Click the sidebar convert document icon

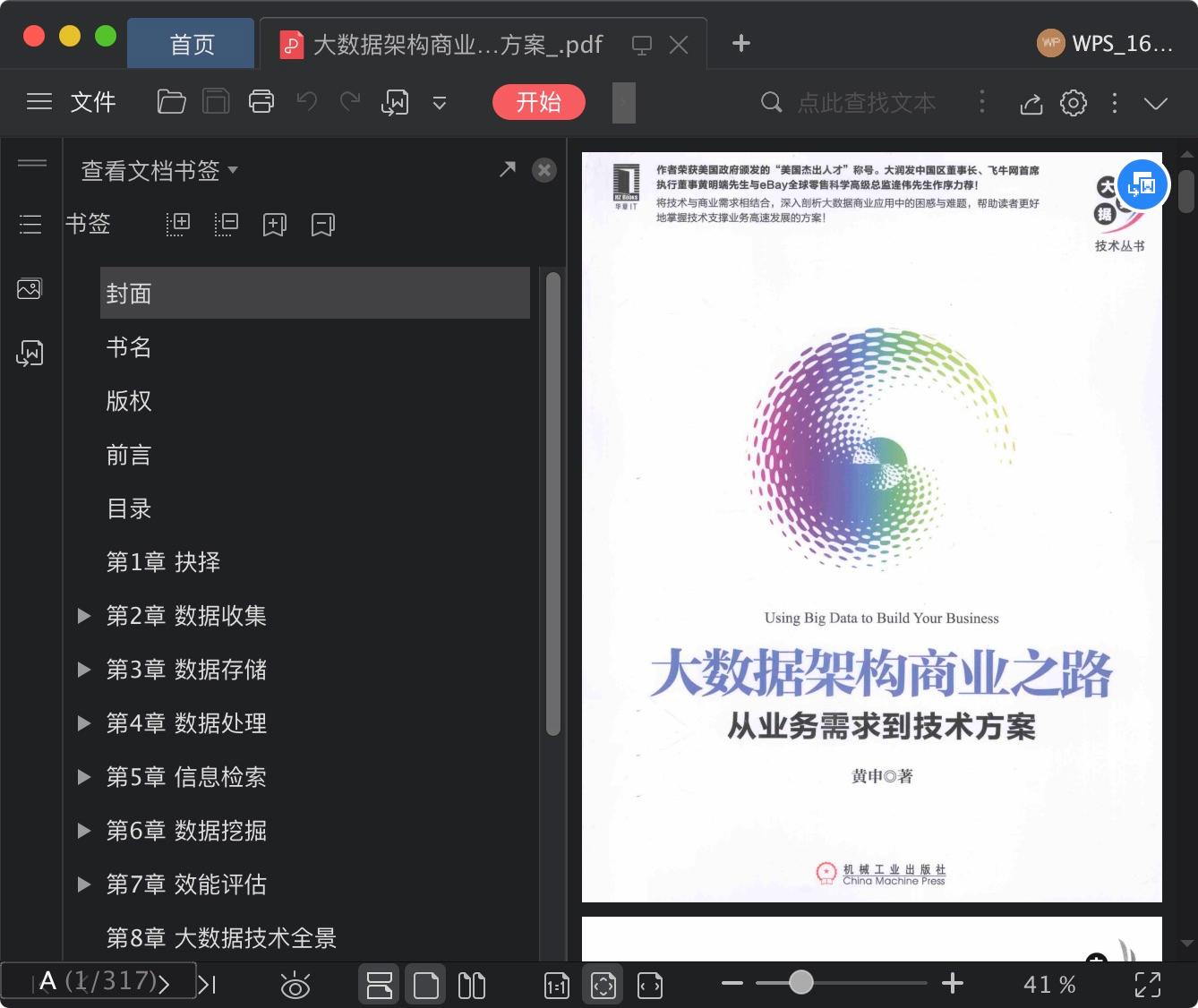30,354
